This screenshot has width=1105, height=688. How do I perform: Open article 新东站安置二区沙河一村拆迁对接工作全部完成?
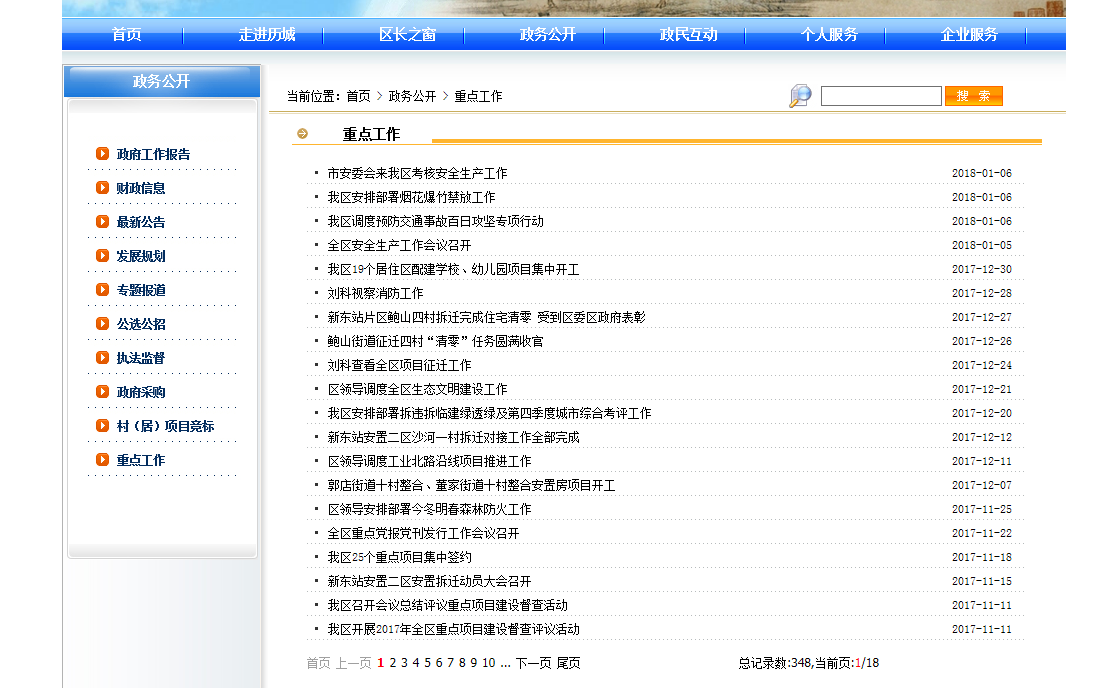coord(453,437)
